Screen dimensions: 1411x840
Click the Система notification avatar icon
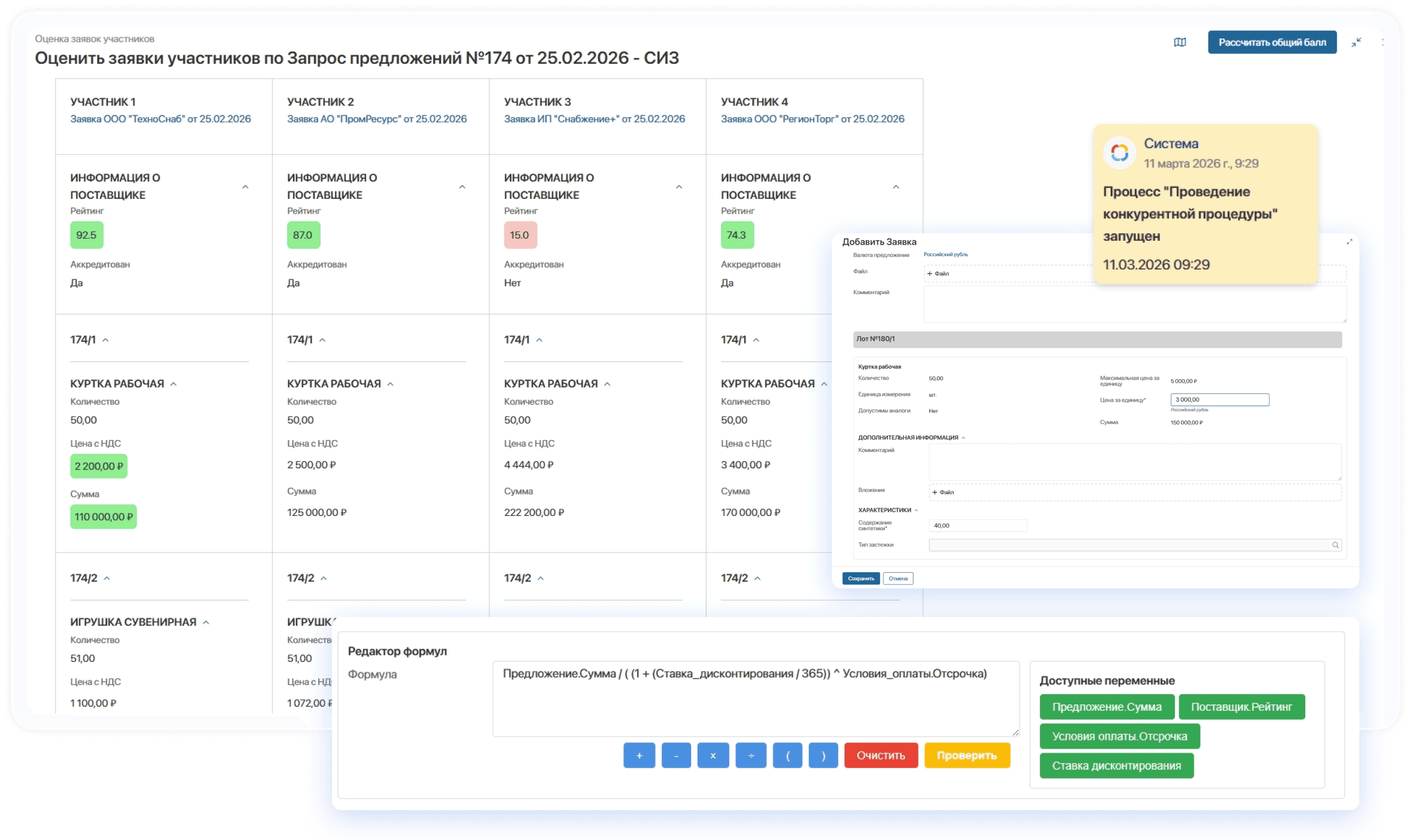point(1119,153)
